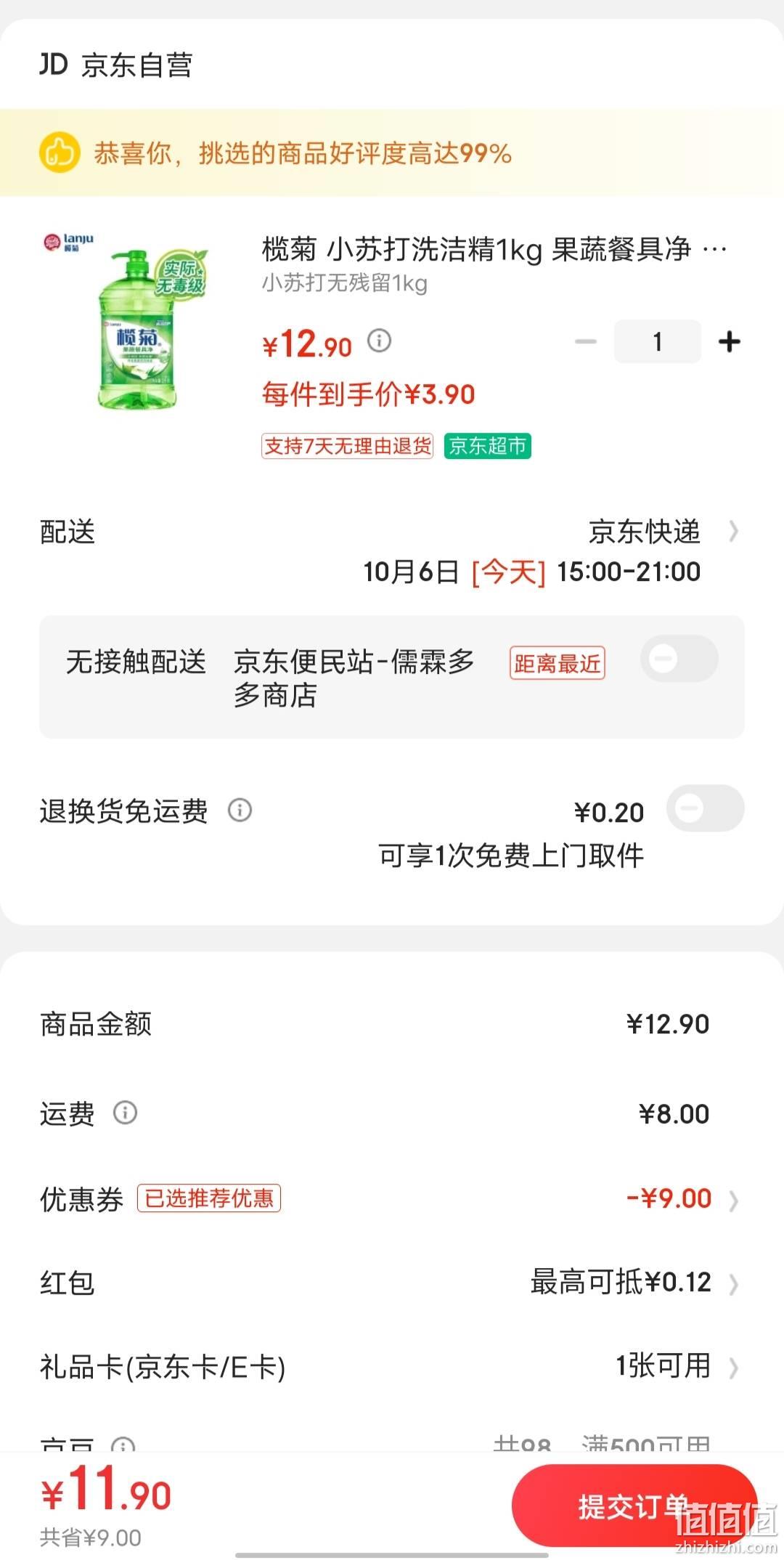Submit order with the 提交订单 button

point(634,1507)
